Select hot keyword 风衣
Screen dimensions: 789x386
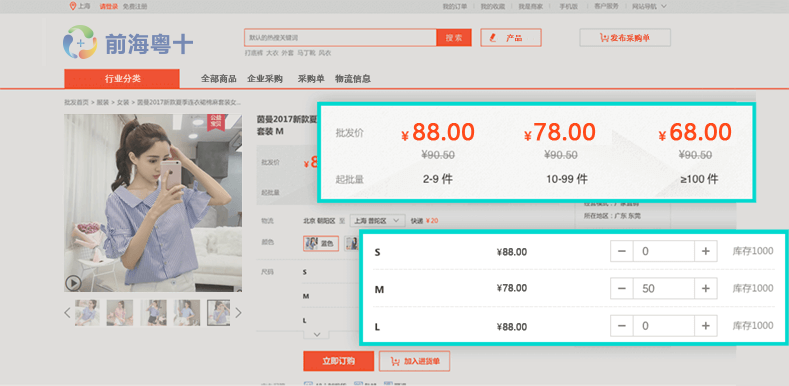tap(325, 53)
